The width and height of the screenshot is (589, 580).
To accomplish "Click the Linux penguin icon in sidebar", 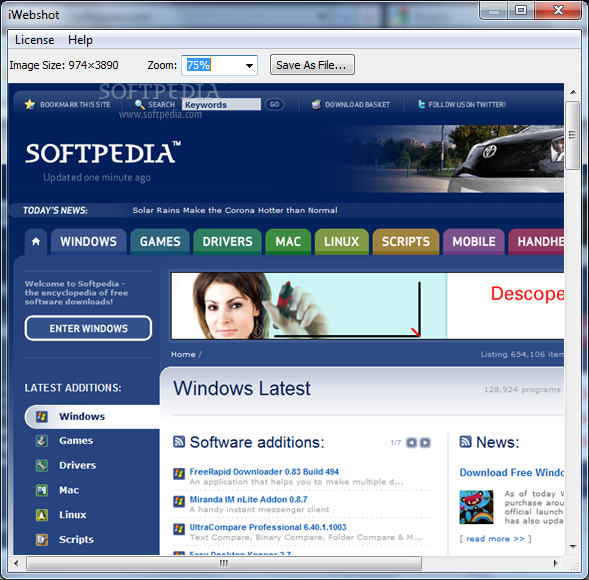I will pos(42,515).
